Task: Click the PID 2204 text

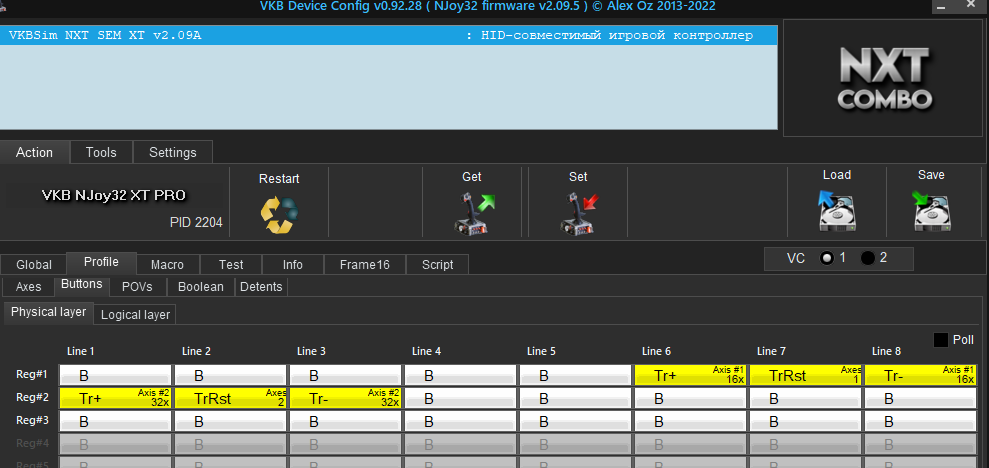Action: [x=196, y=223]
